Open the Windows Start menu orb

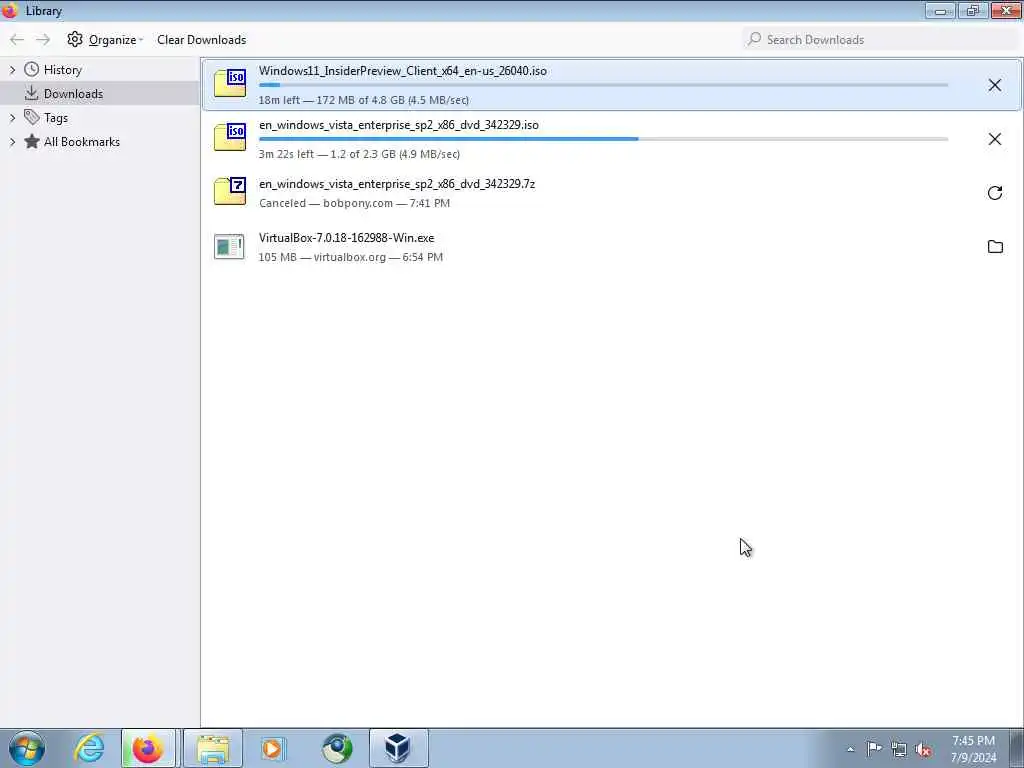27,748
